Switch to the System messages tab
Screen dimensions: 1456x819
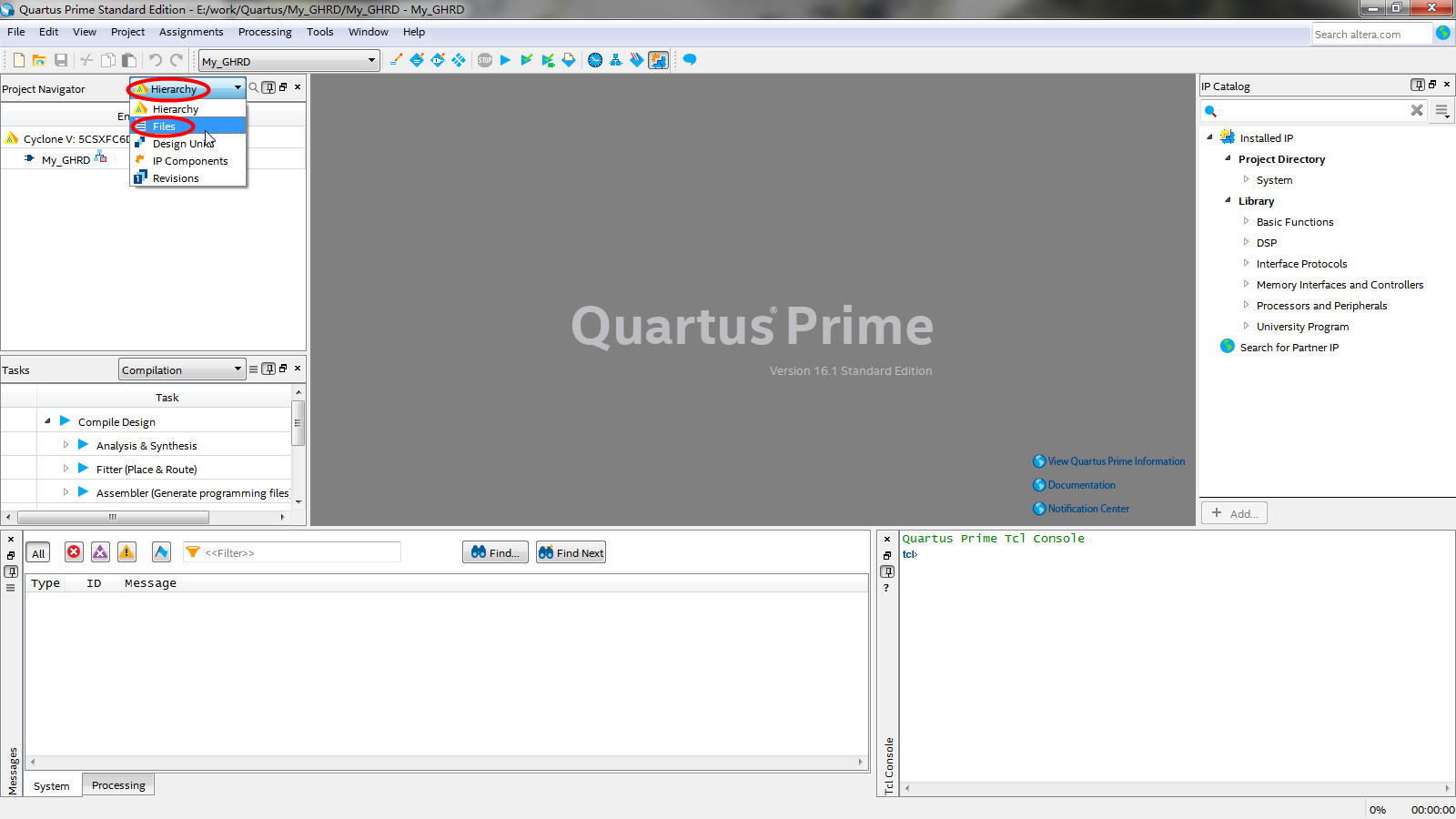coord(52,786)
